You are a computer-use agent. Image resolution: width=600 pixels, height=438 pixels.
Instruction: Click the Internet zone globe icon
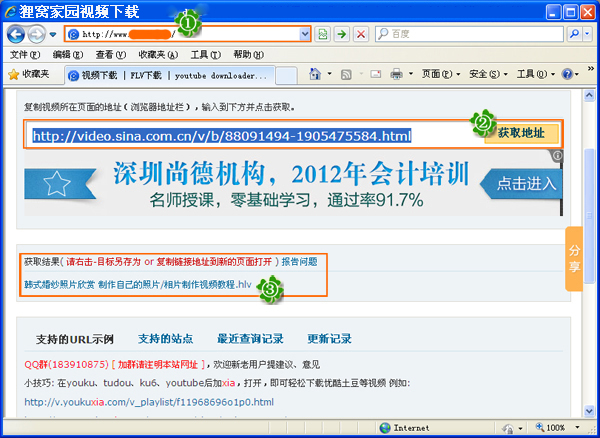tap(385, 428)
